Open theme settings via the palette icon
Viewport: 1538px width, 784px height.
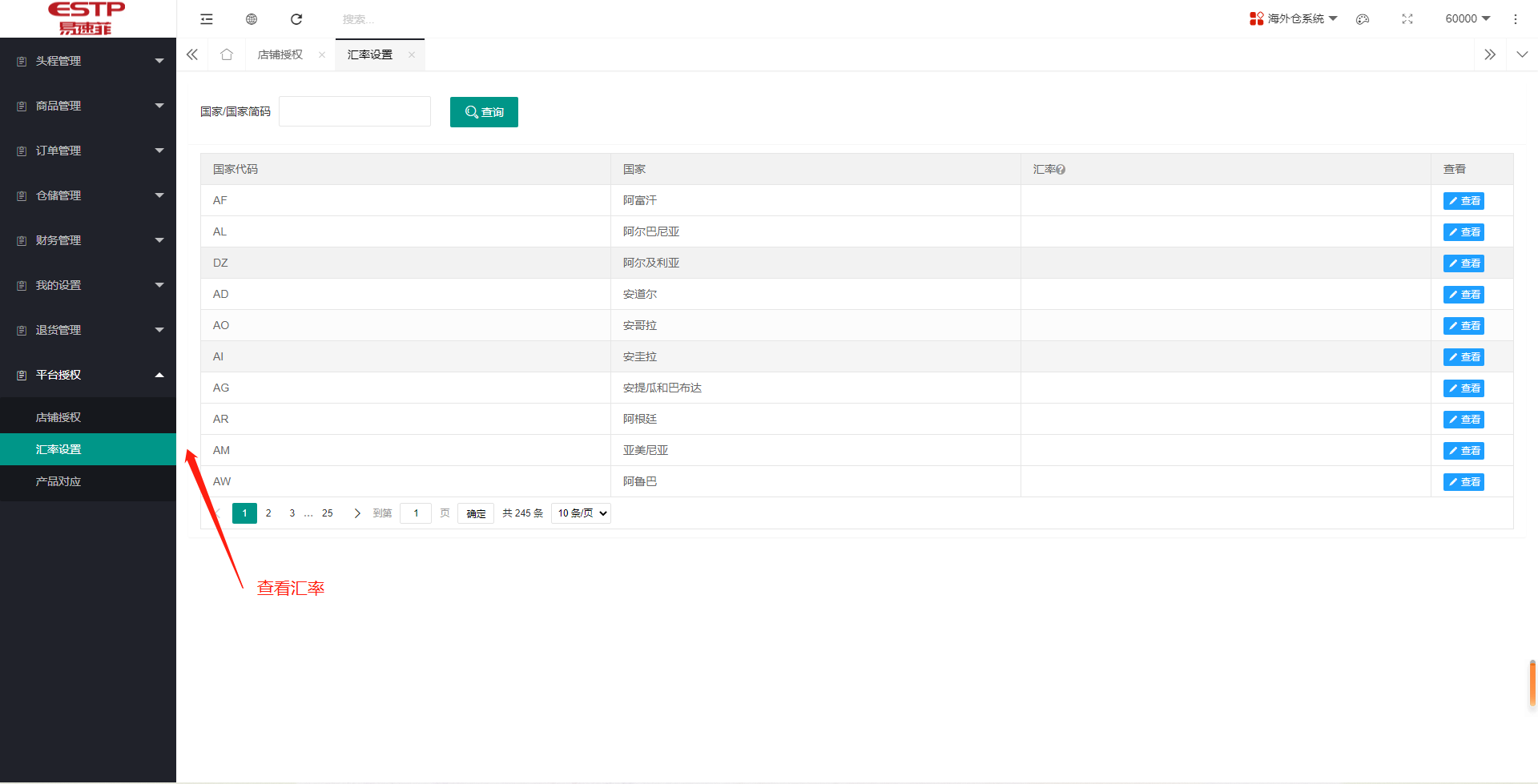point(1363,18)
